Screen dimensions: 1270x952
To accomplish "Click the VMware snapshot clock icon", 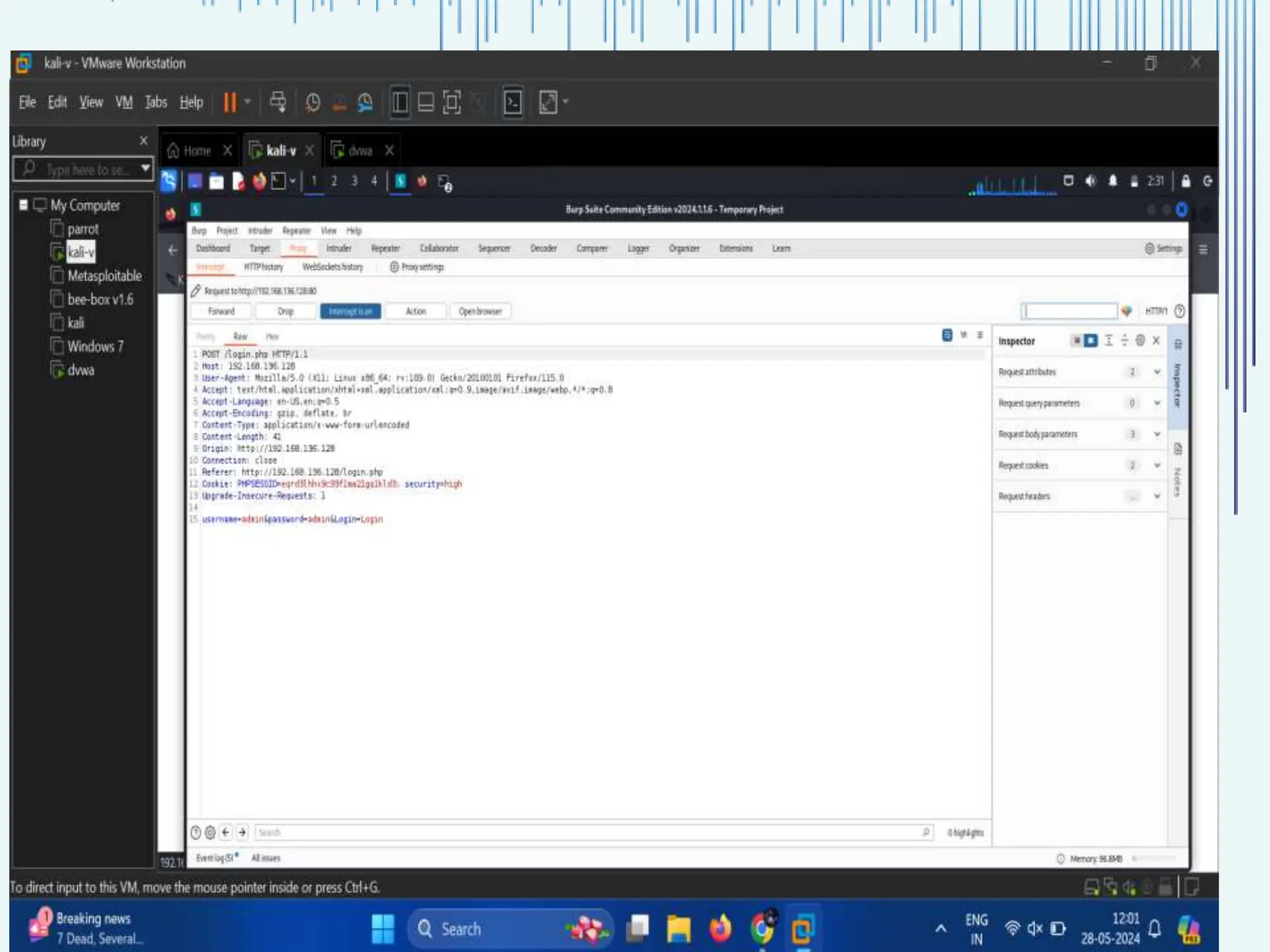I will (x=313, y=102).
